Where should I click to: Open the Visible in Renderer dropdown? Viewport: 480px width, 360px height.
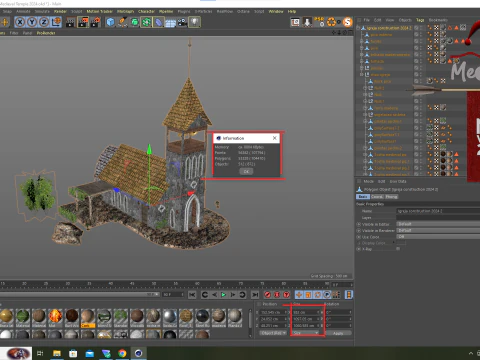[x=438, y=230]
